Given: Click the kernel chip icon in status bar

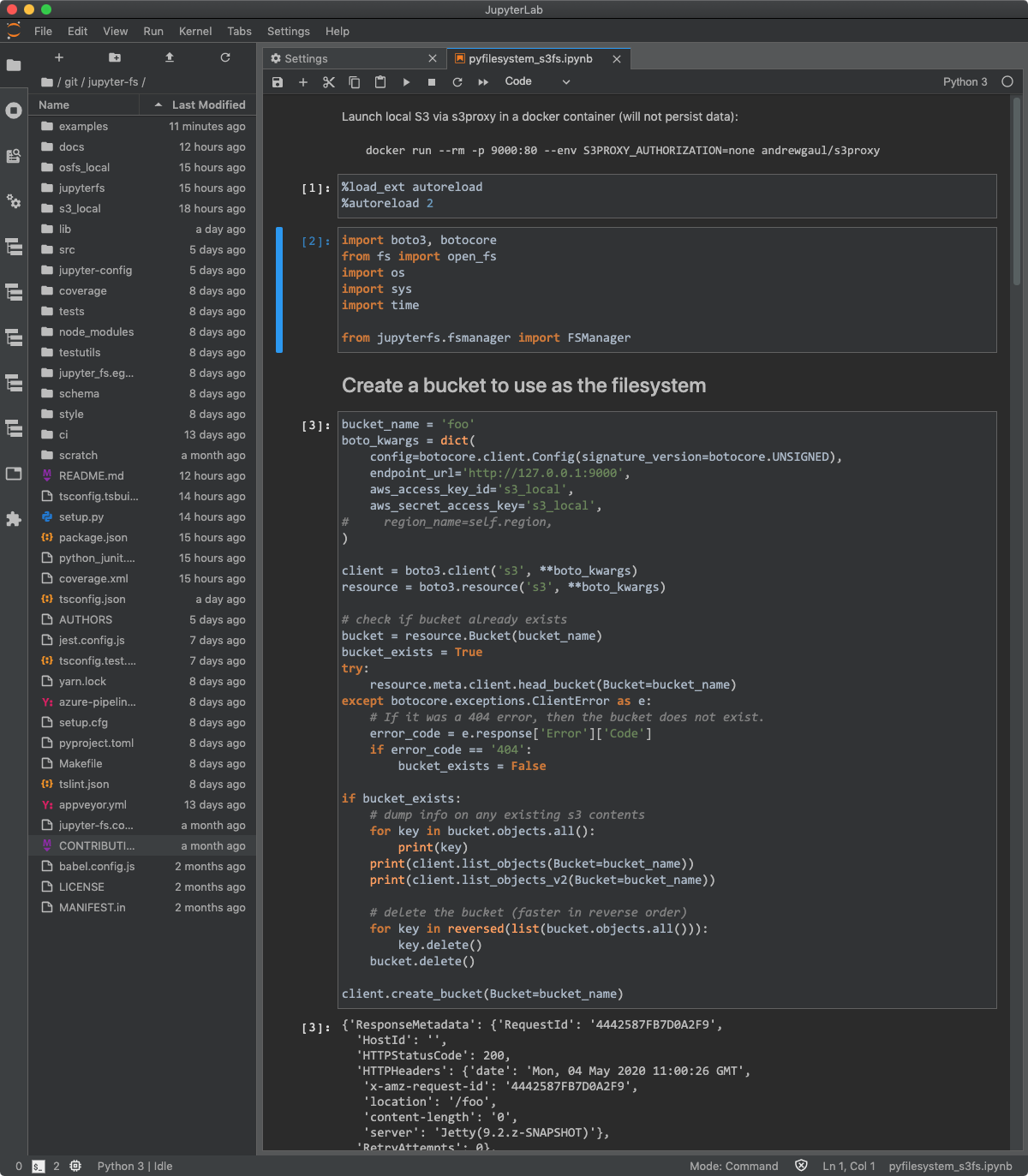Looking at the screenshot, I should [x=75, y=1167].
